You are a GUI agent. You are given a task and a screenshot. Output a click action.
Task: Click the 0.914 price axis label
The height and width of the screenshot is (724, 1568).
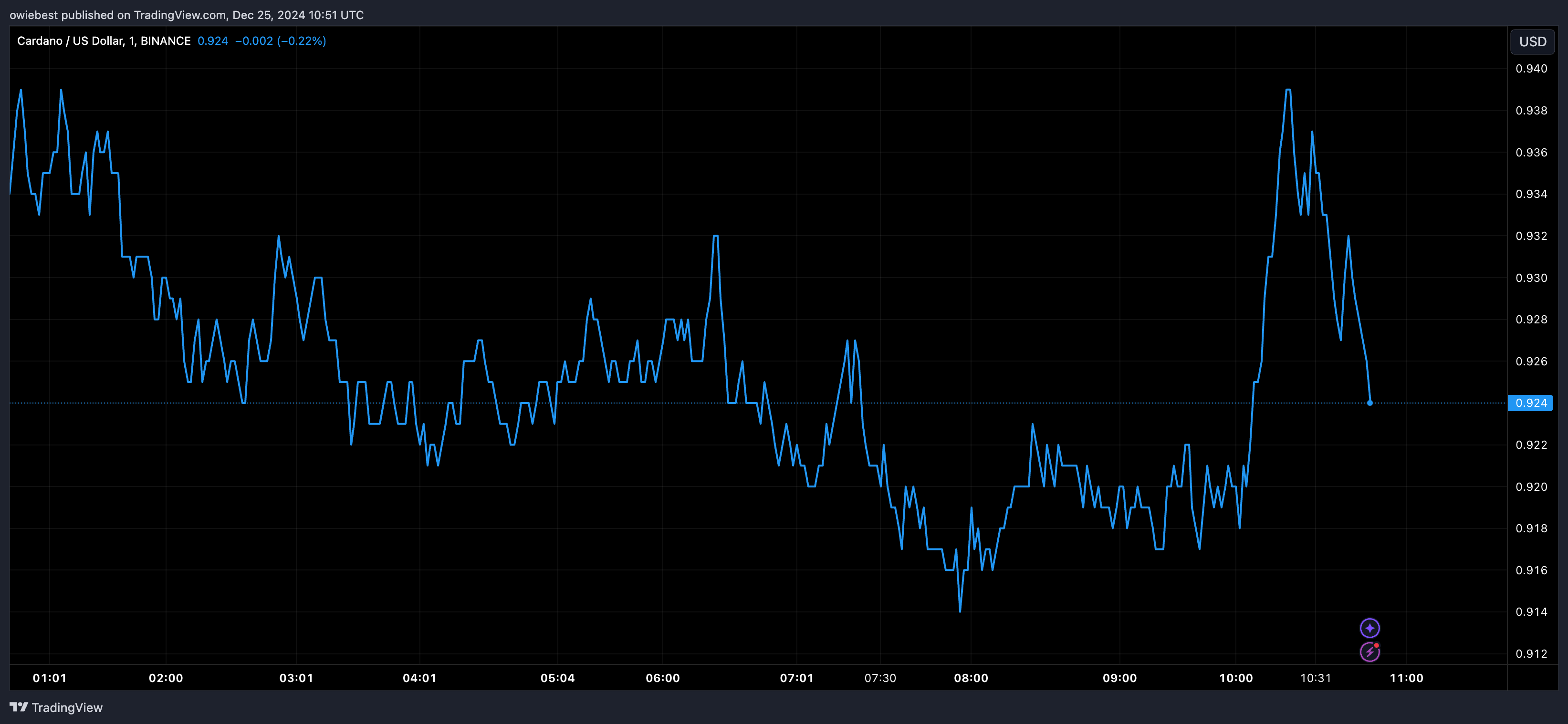click(x=1531, y=611)
